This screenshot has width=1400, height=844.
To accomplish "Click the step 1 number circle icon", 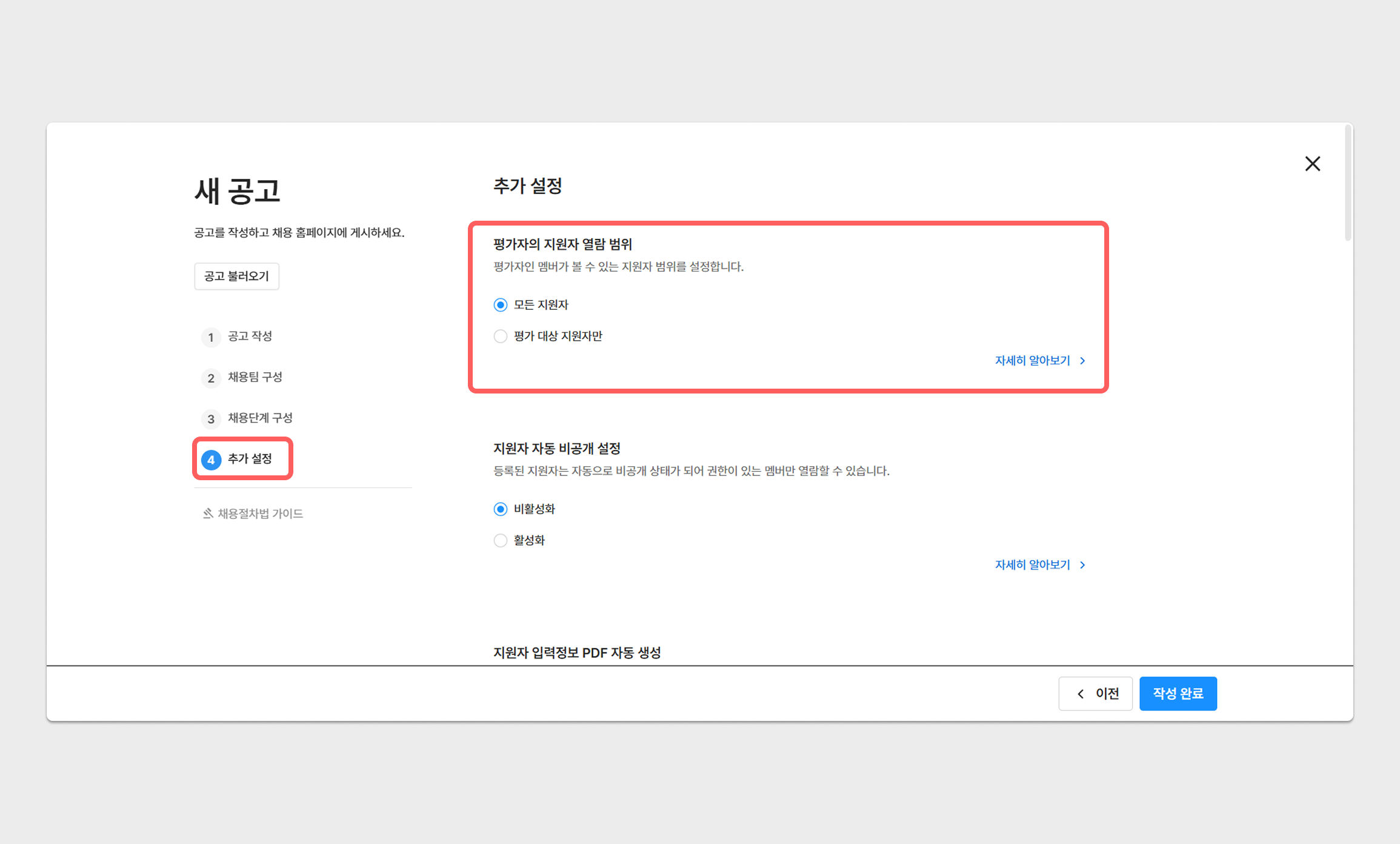I will coord(210,337).
